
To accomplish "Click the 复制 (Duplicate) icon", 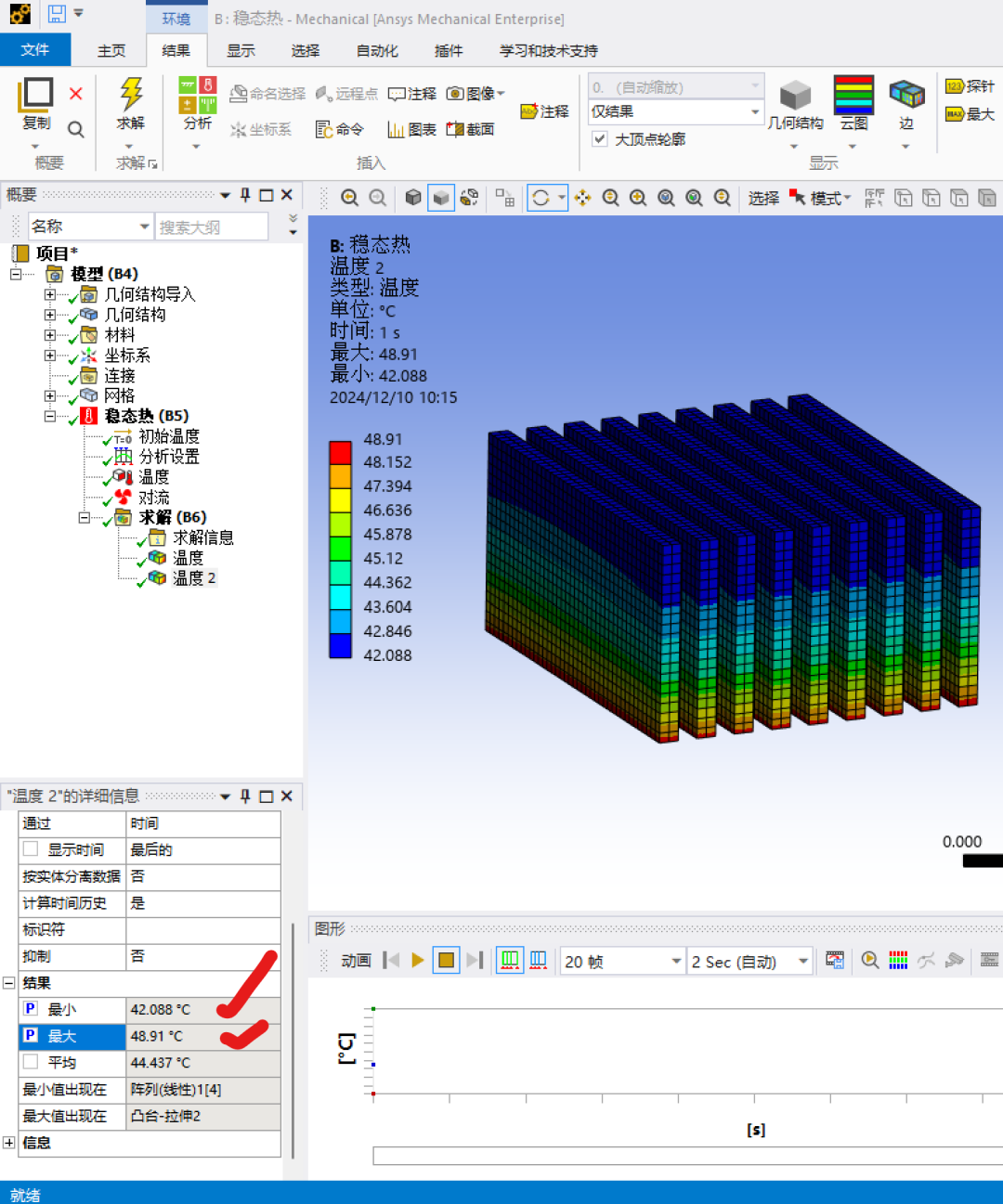I will pos(37,95).
